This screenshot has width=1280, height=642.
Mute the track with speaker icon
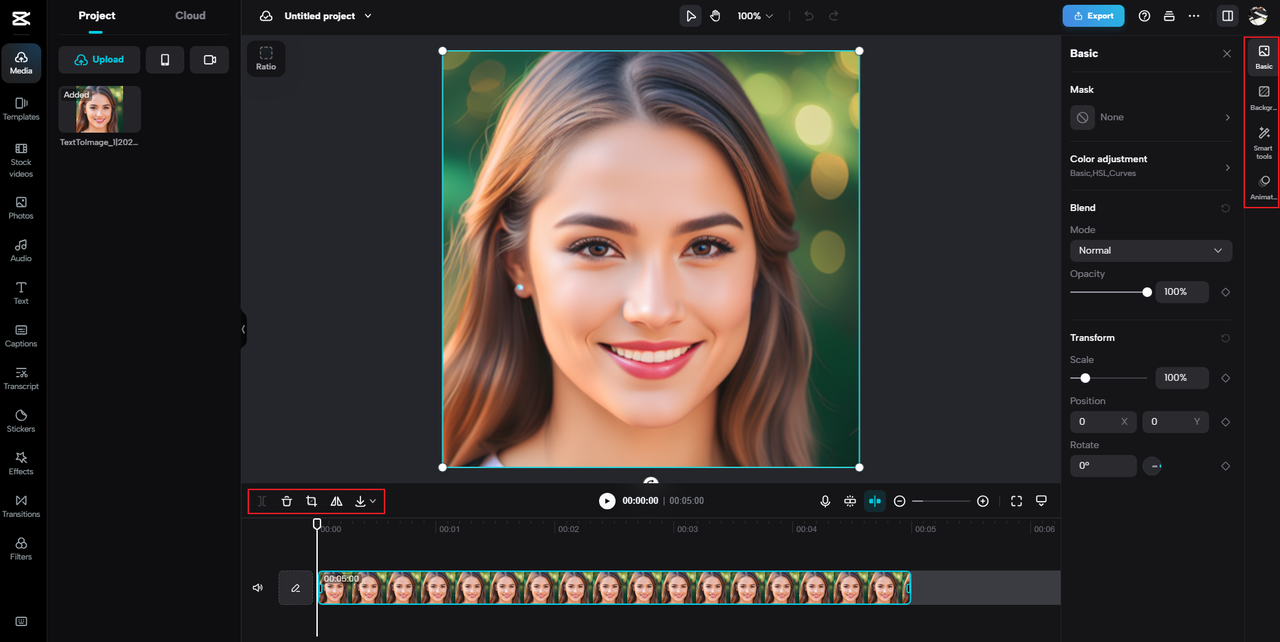(x=257, y=588)
